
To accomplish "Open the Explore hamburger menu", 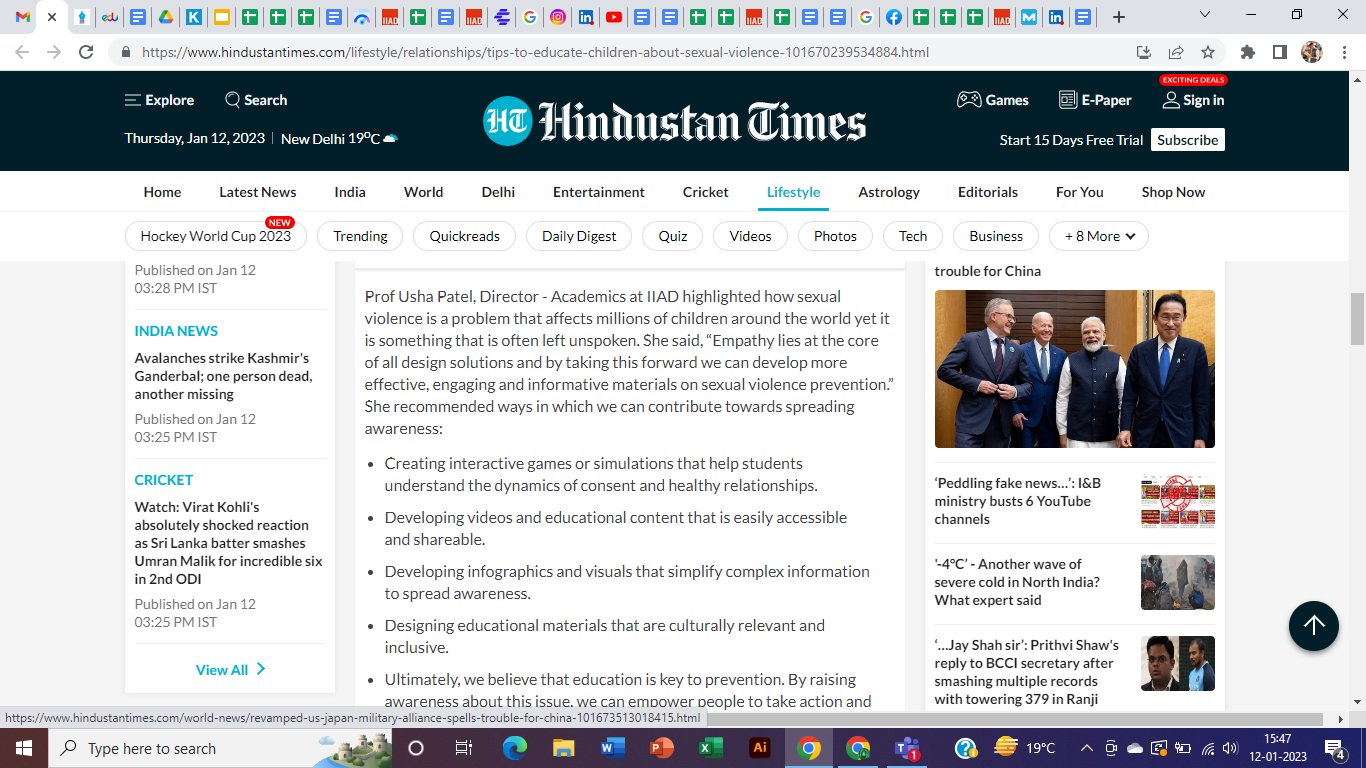I will (x=133, y=100).
